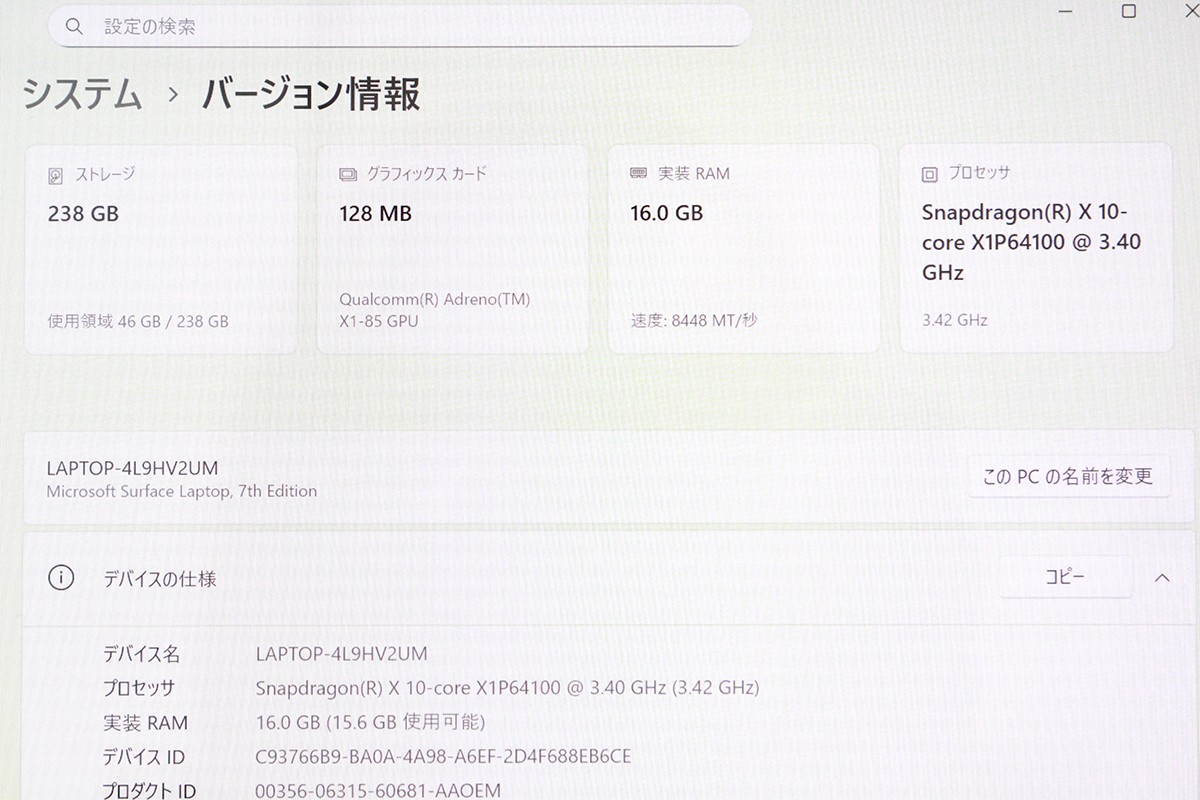
Task: Open the 128 MB graphics card tile
Action: pyautogui.click(x=452, y=250)
